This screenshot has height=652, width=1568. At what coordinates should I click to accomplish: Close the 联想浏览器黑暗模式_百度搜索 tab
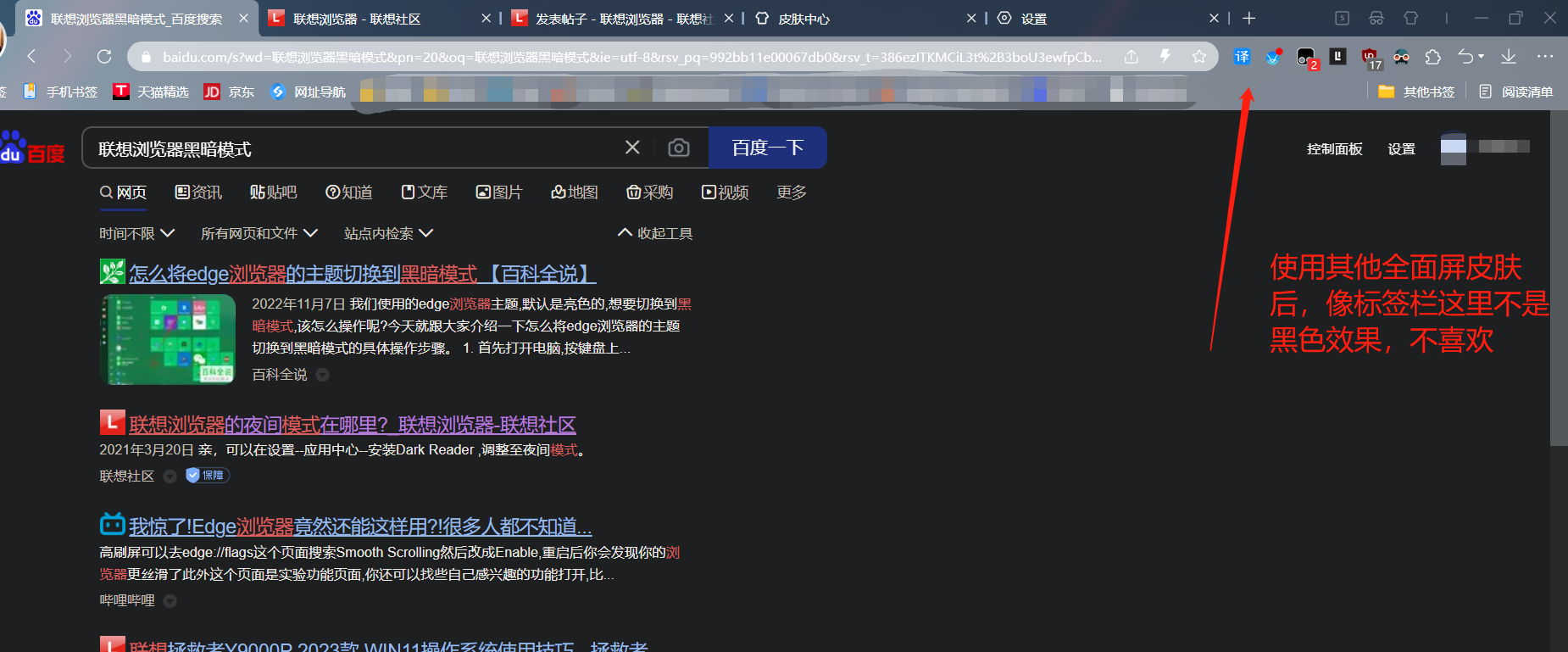pyautogui.click(x=243, y=18)
